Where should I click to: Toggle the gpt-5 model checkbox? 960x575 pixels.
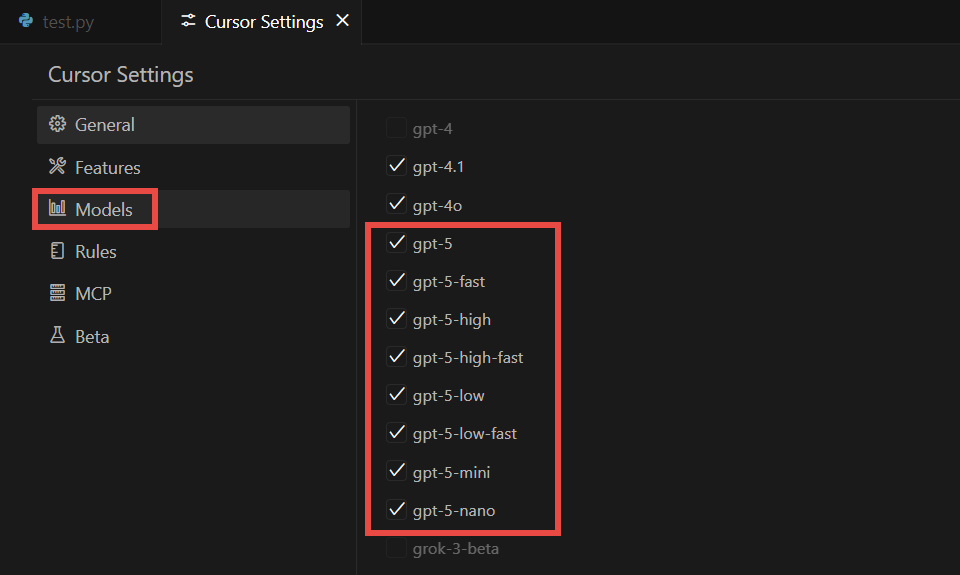[x=396, y=243]
